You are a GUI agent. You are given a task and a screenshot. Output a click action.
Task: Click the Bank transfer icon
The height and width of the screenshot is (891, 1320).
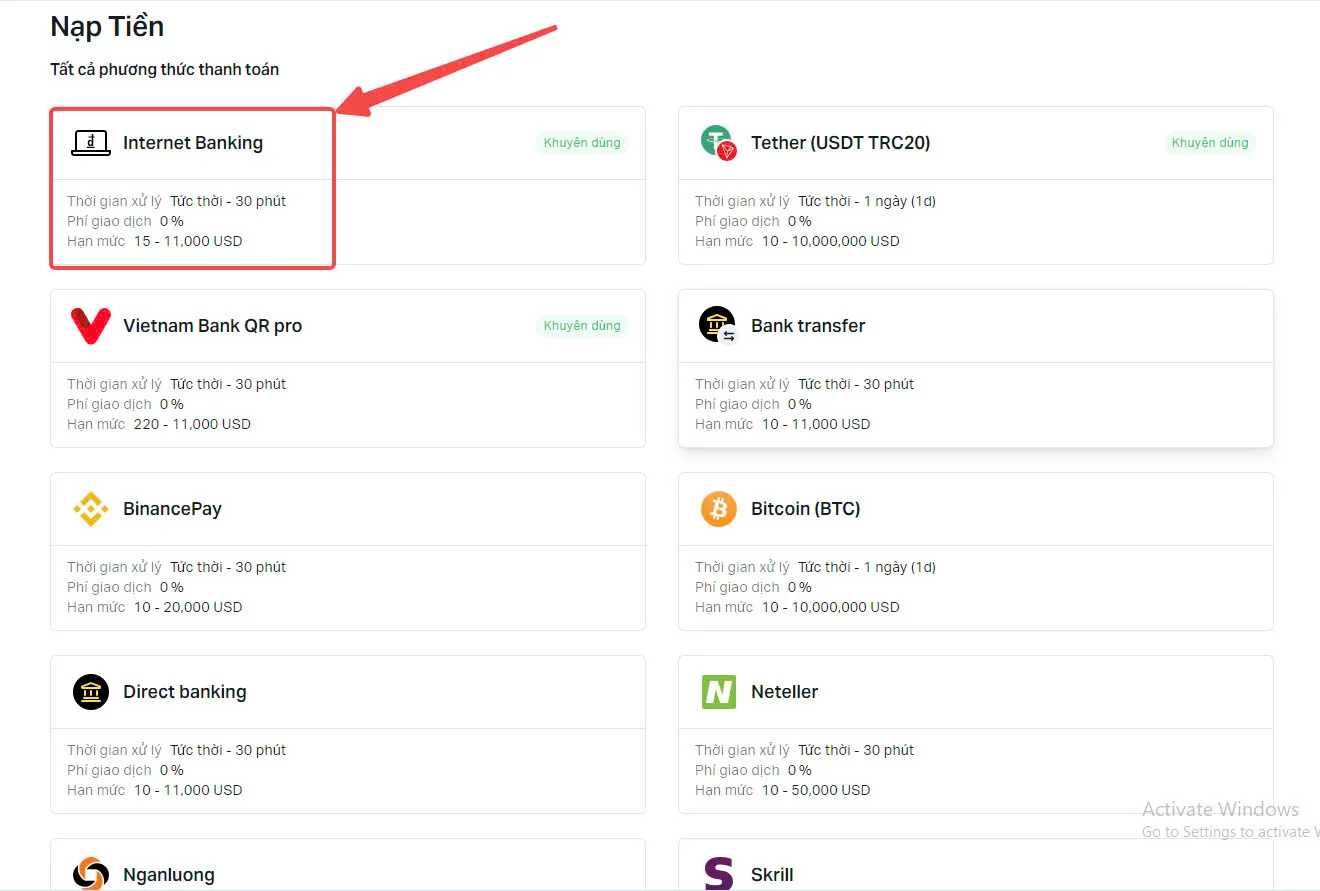point(719,326)
